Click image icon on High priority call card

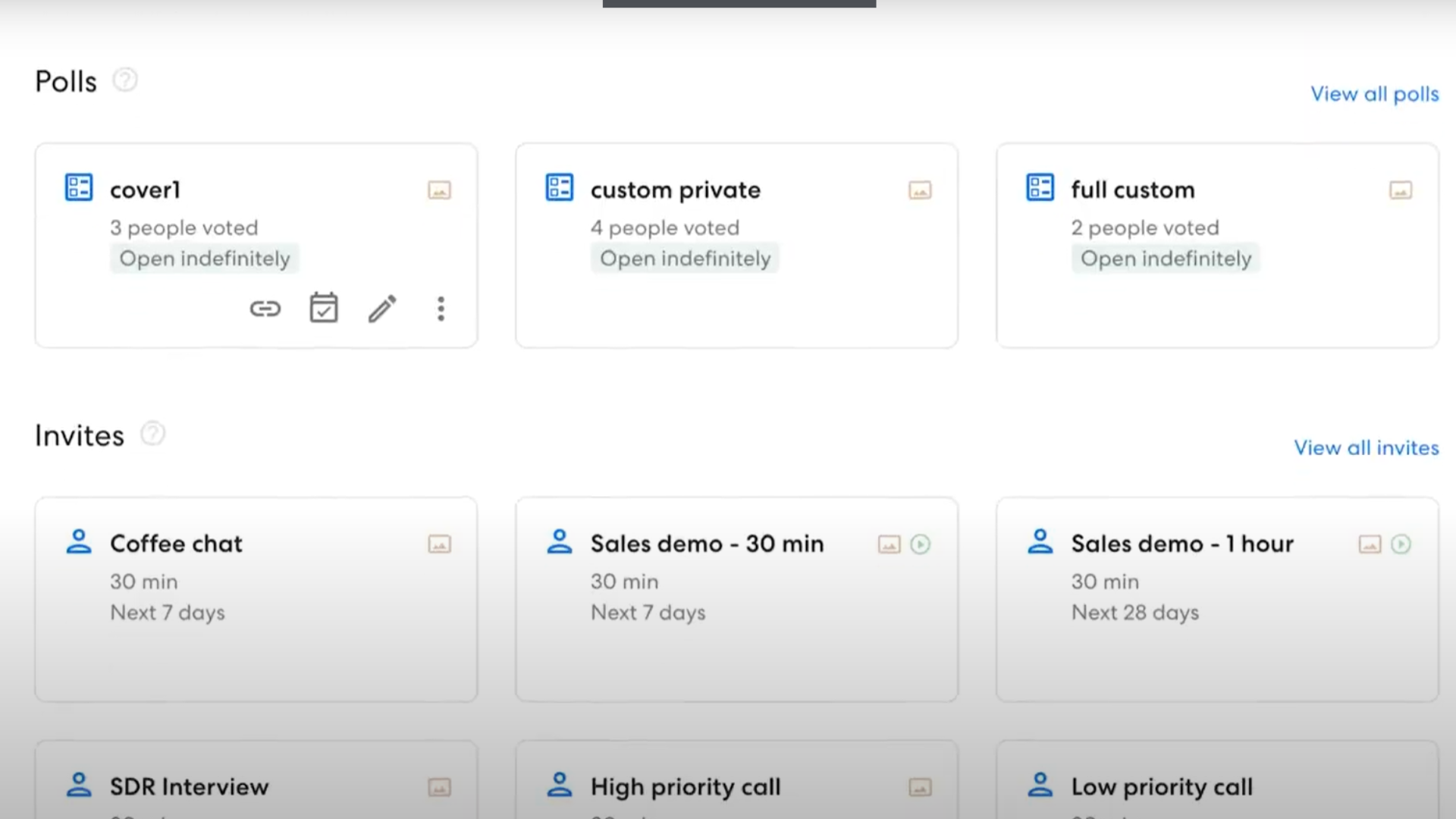point(920,788)
